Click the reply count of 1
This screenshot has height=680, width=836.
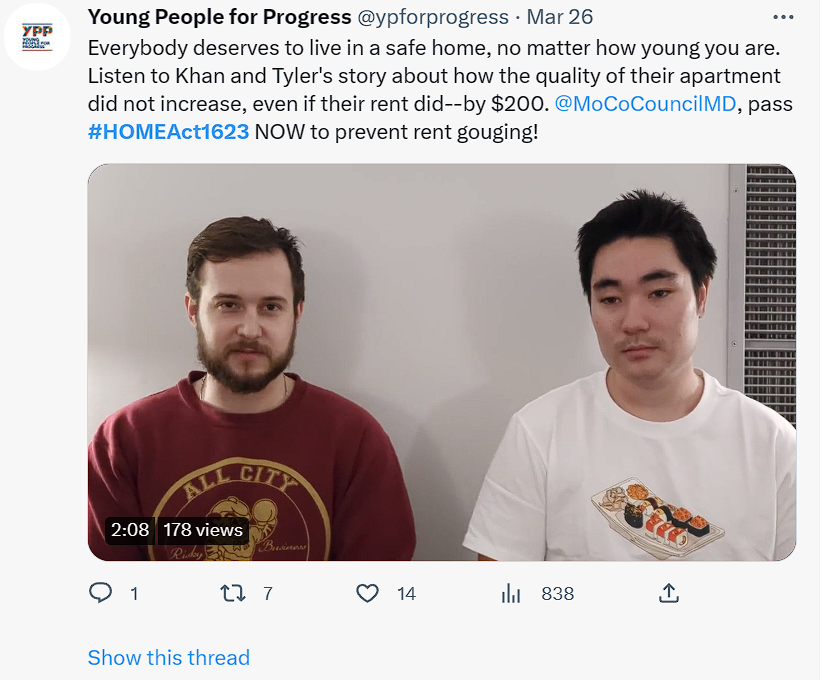coord(134,593)
